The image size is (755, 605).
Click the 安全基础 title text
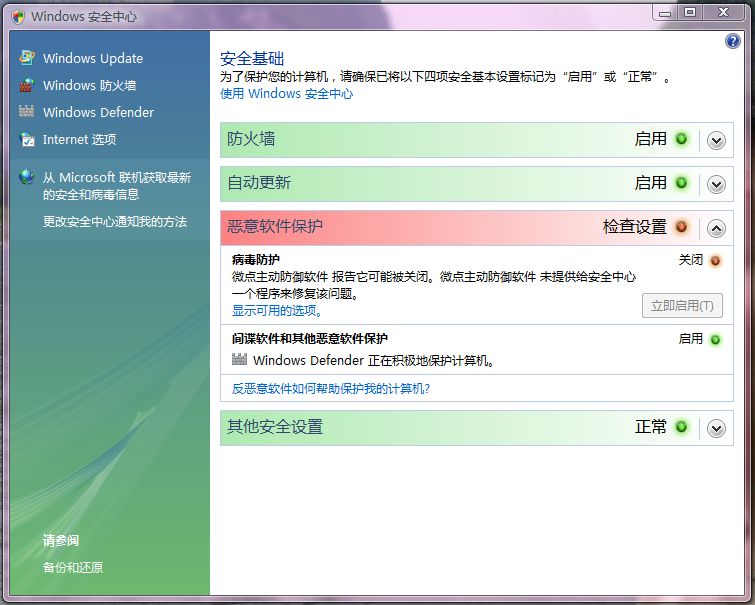(252, 59)
